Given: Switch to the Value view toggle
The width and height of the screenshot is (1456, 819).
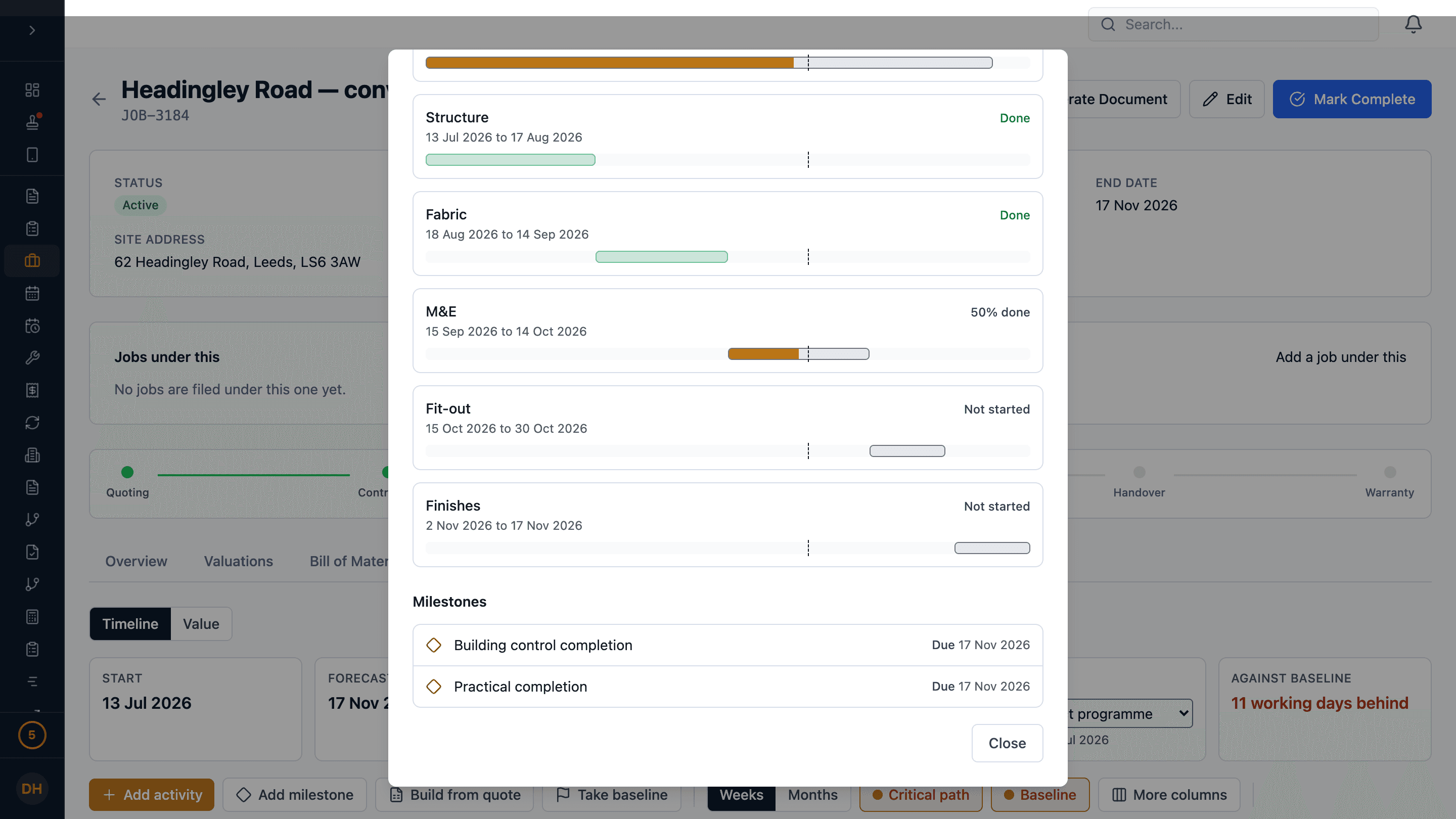Looking at the screenshot, I should pyautogui.click(x=201, y=623).
